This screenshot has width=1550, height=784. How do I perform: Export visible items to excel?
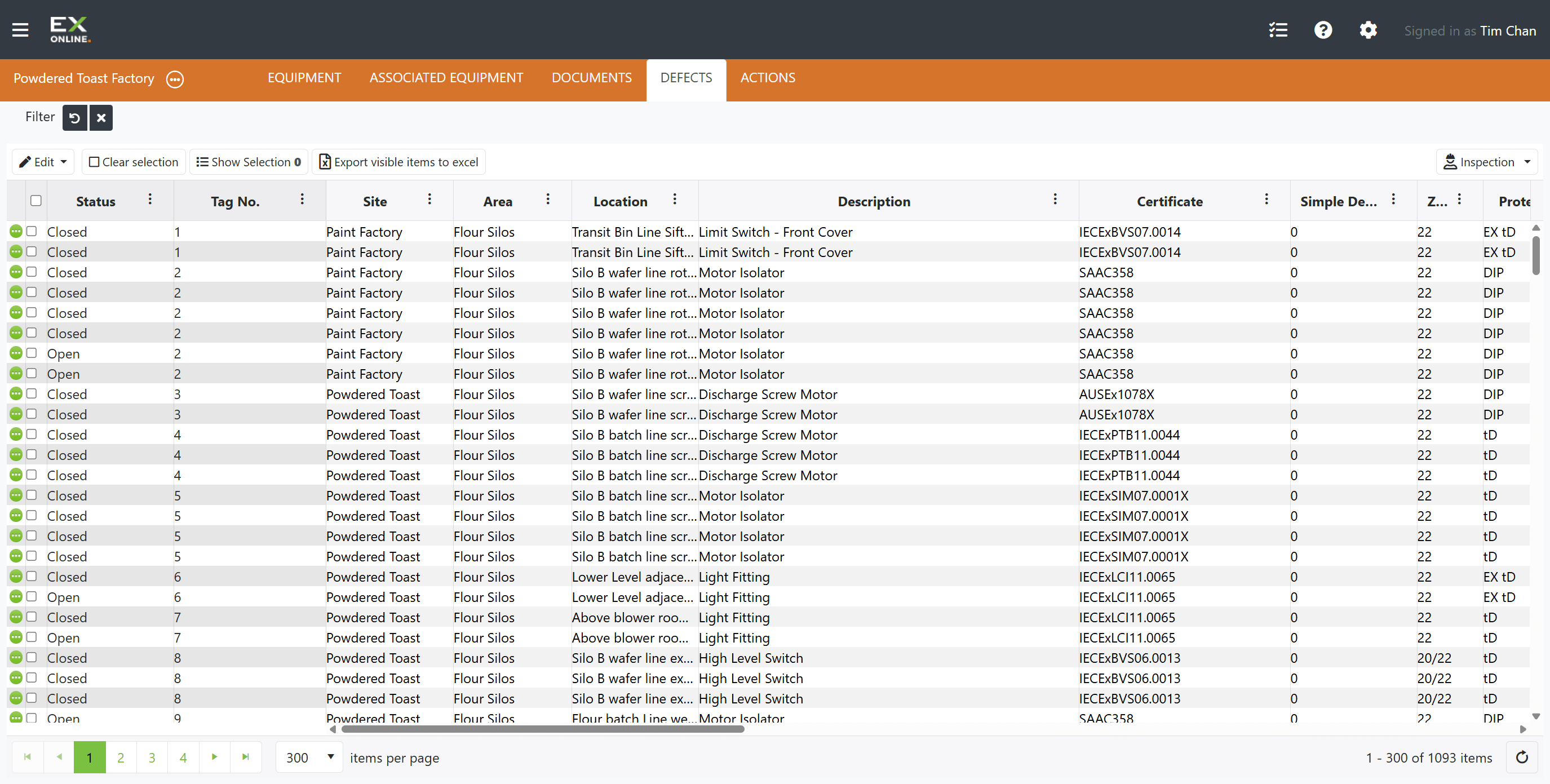398,162
